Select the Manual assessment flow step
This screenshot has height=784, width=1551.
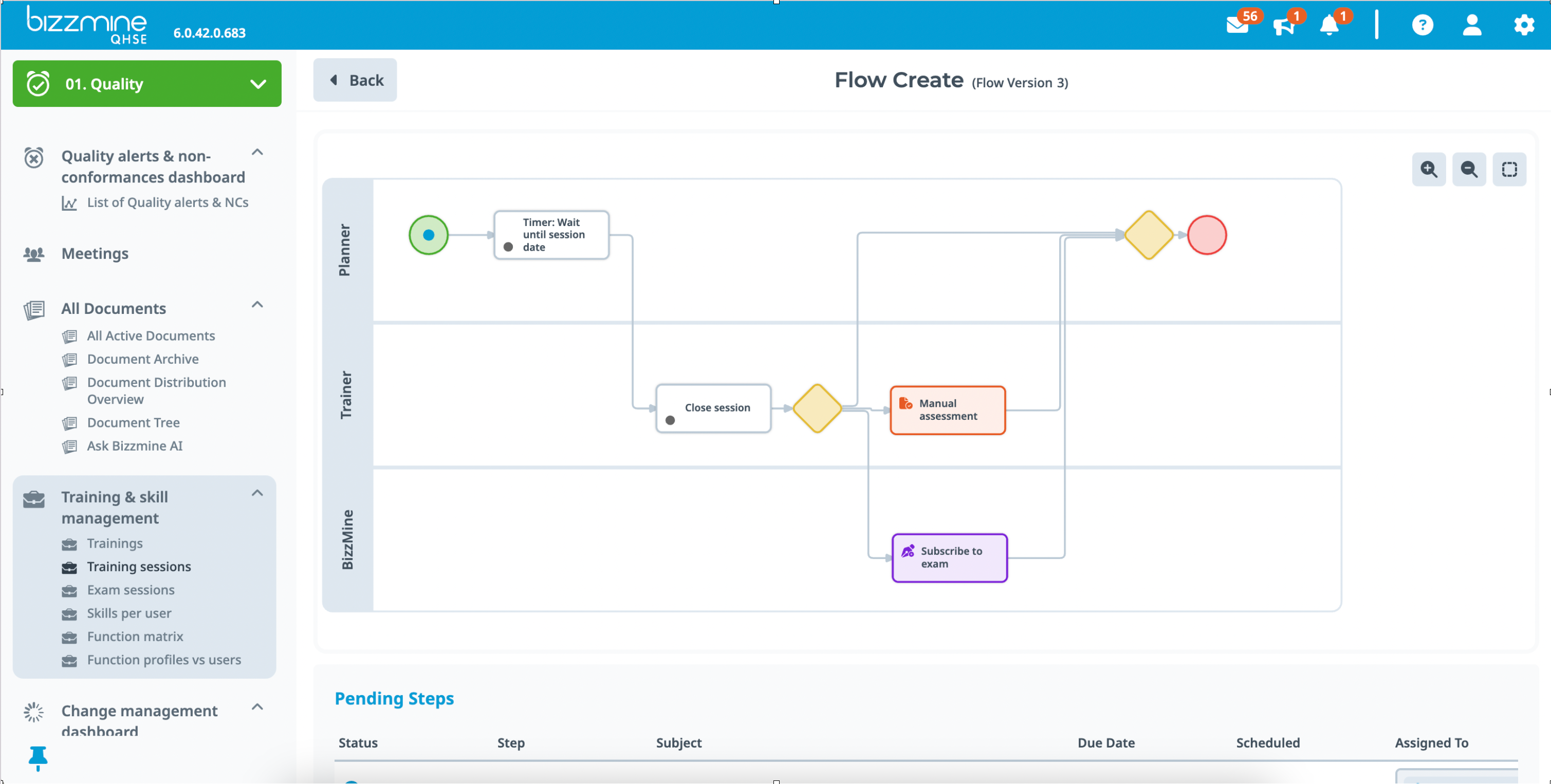[x=948, y=410]
